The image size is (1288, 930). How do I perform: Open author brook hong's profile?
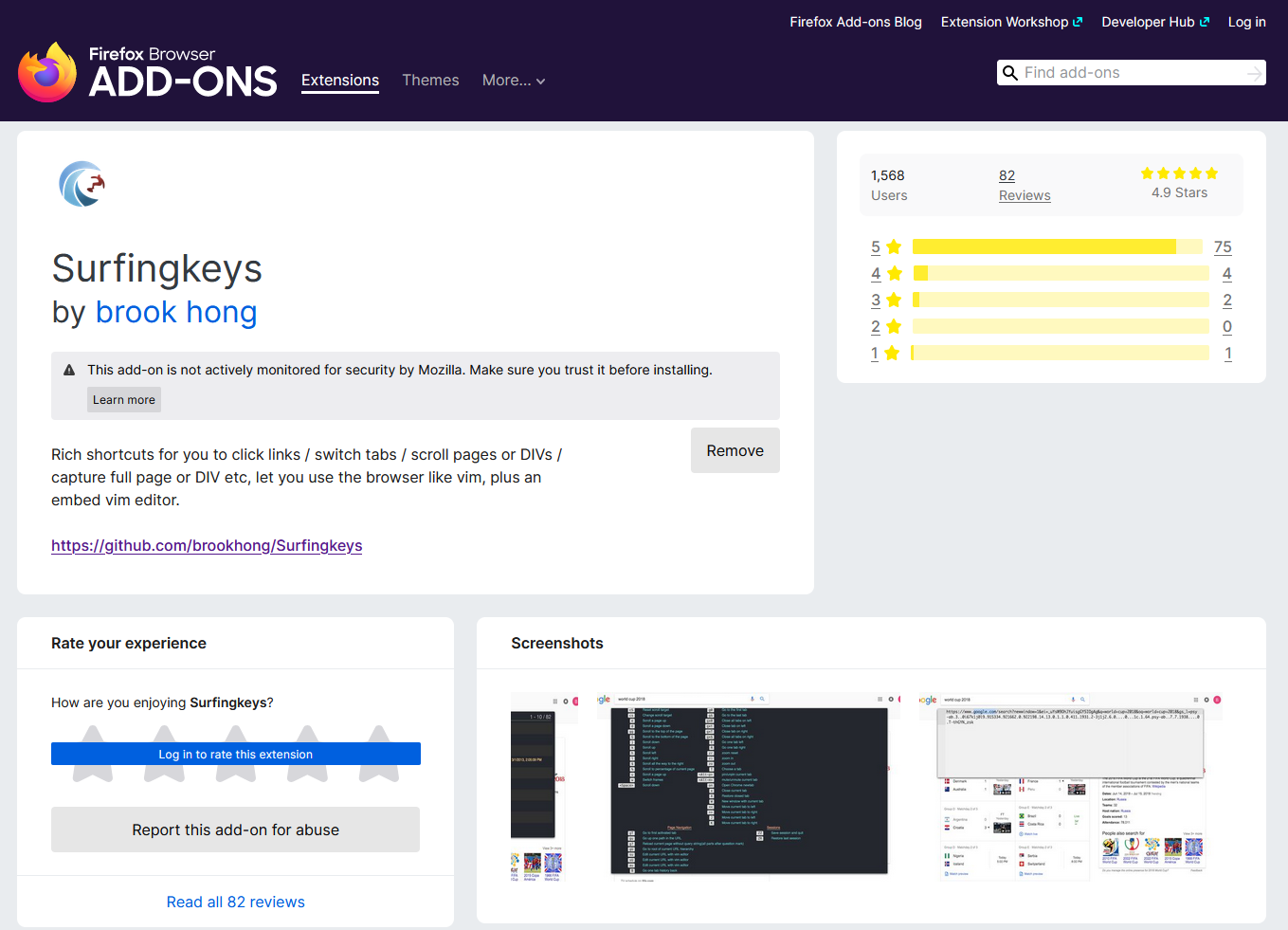176,312
